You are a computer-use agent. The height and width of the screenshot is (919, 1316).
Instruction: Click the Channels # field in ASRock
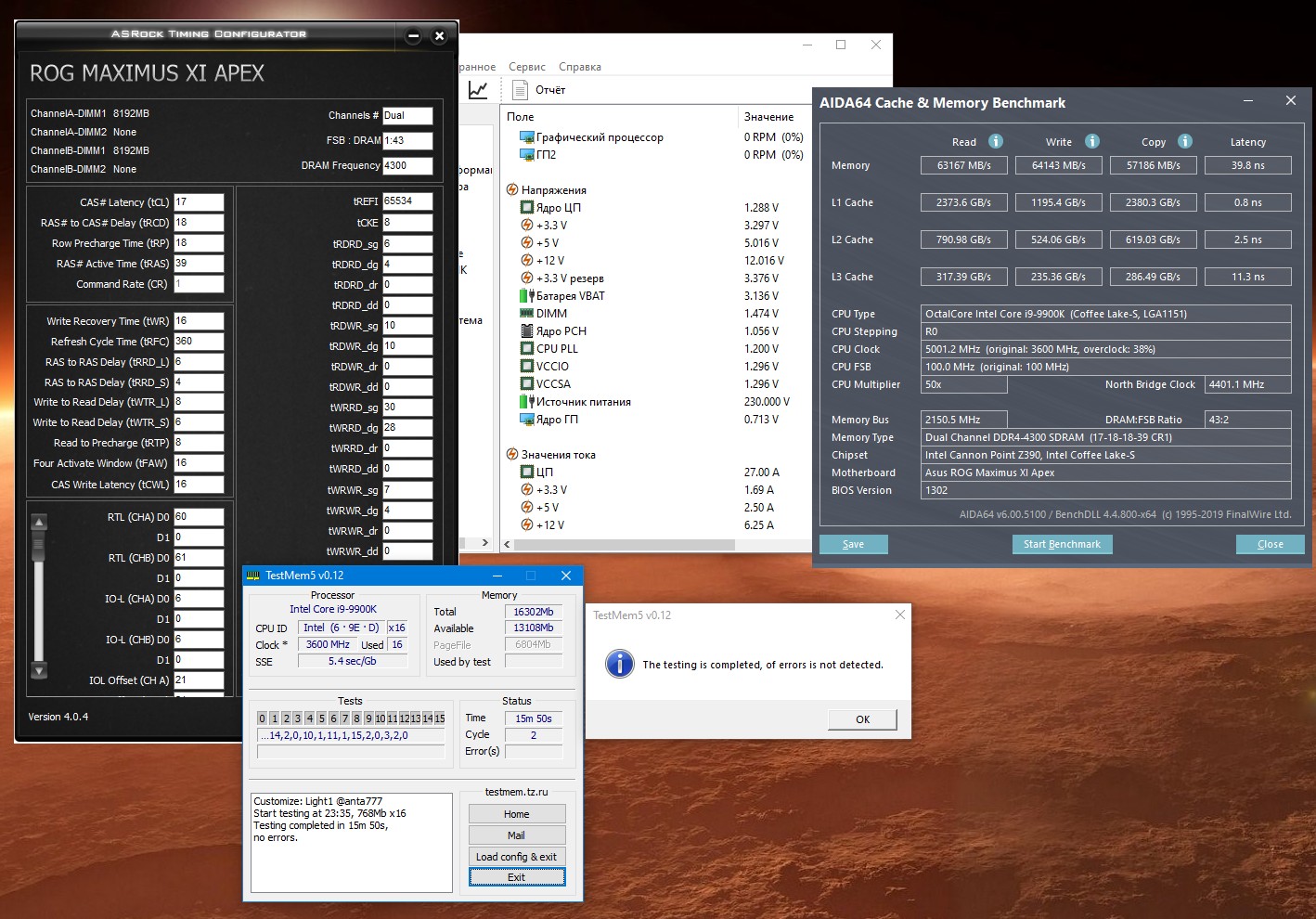407,116
